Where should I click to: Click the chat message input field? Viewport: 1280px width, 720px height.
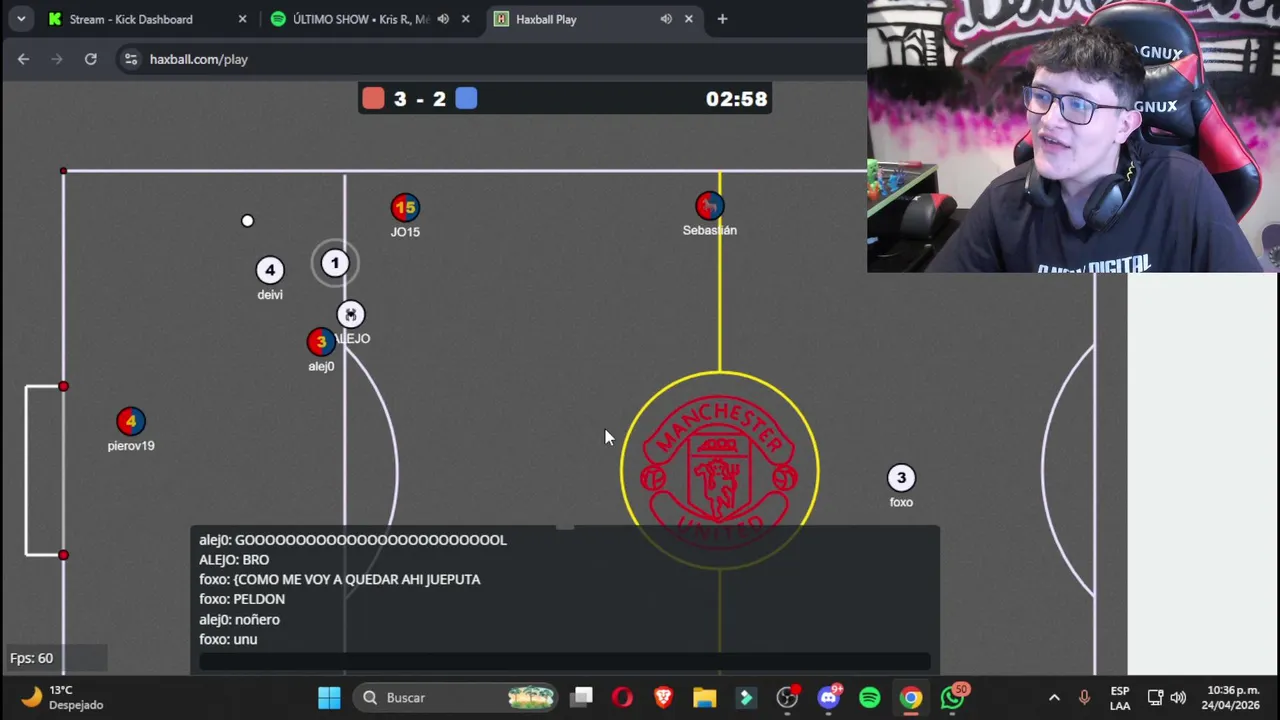tap(565, 661)
